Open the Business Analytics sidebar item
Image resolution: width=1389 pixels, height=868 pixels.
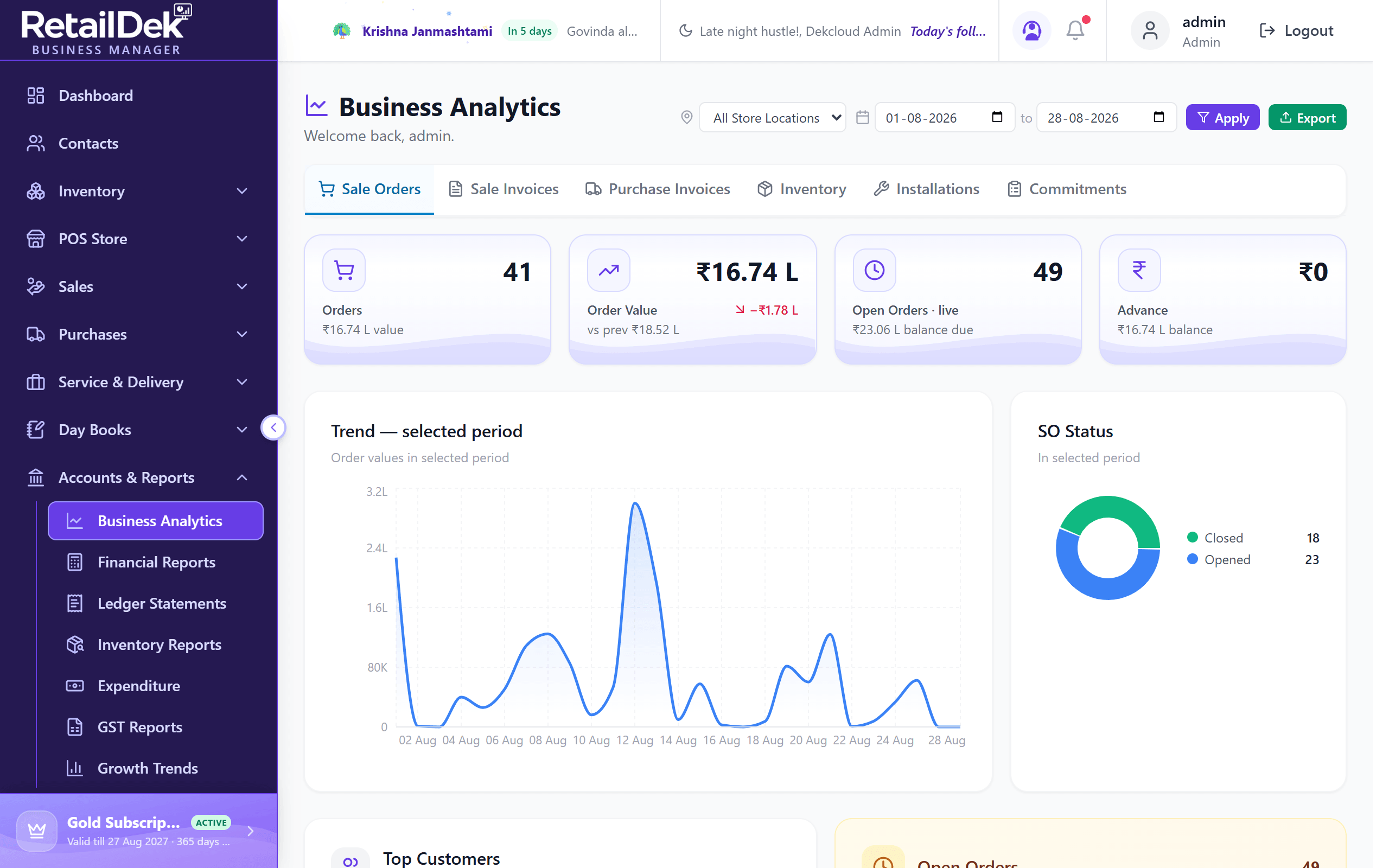(x=156, y=521)
